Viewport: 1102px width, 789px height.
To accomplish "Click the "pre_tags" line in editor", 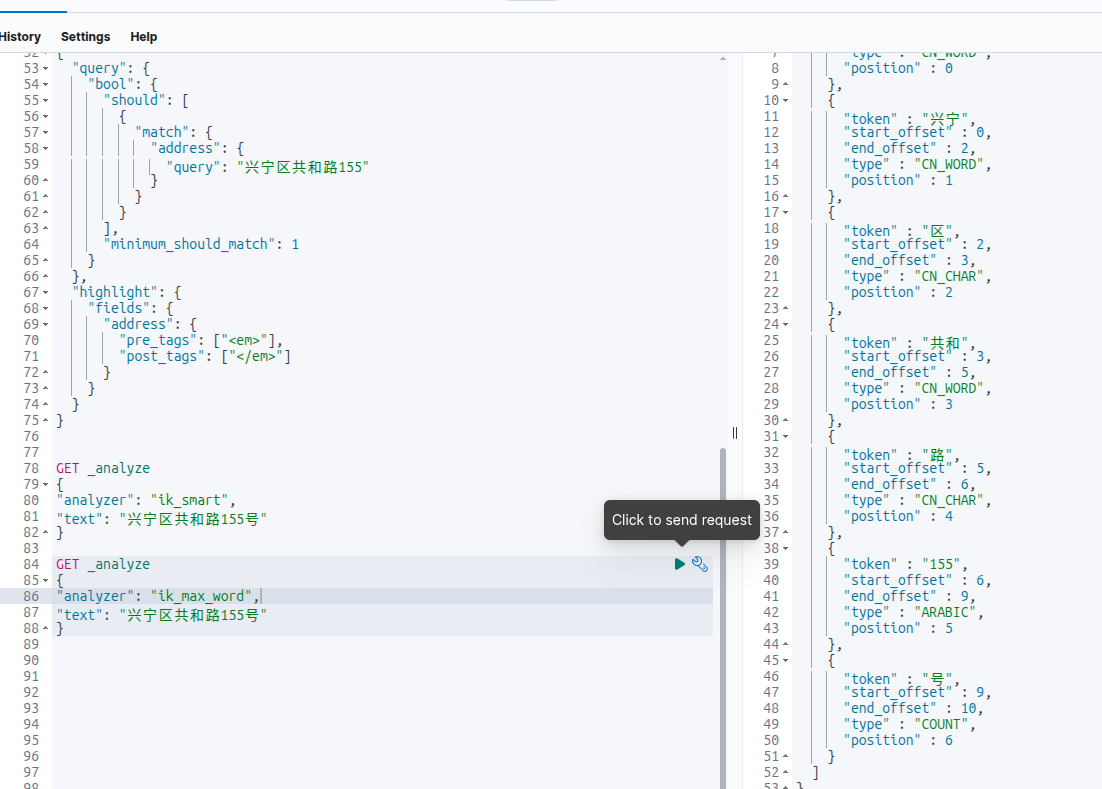I will point(201,341).
